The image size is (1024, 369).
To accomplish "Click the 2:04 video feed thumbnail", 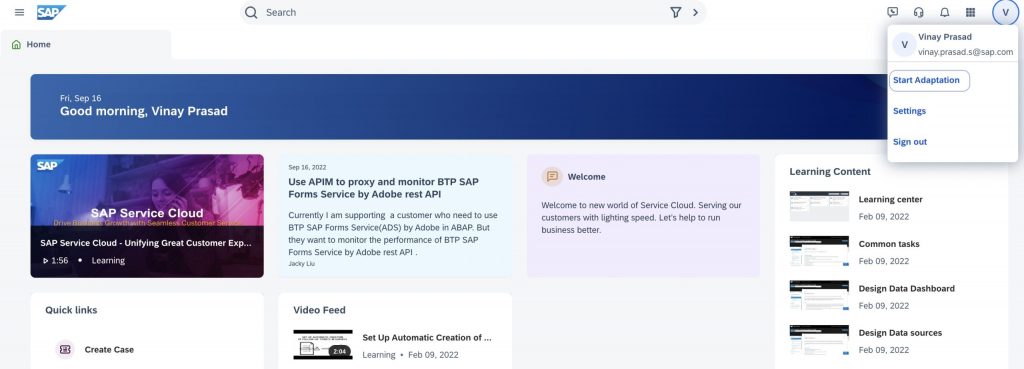I will click(323, 344).
